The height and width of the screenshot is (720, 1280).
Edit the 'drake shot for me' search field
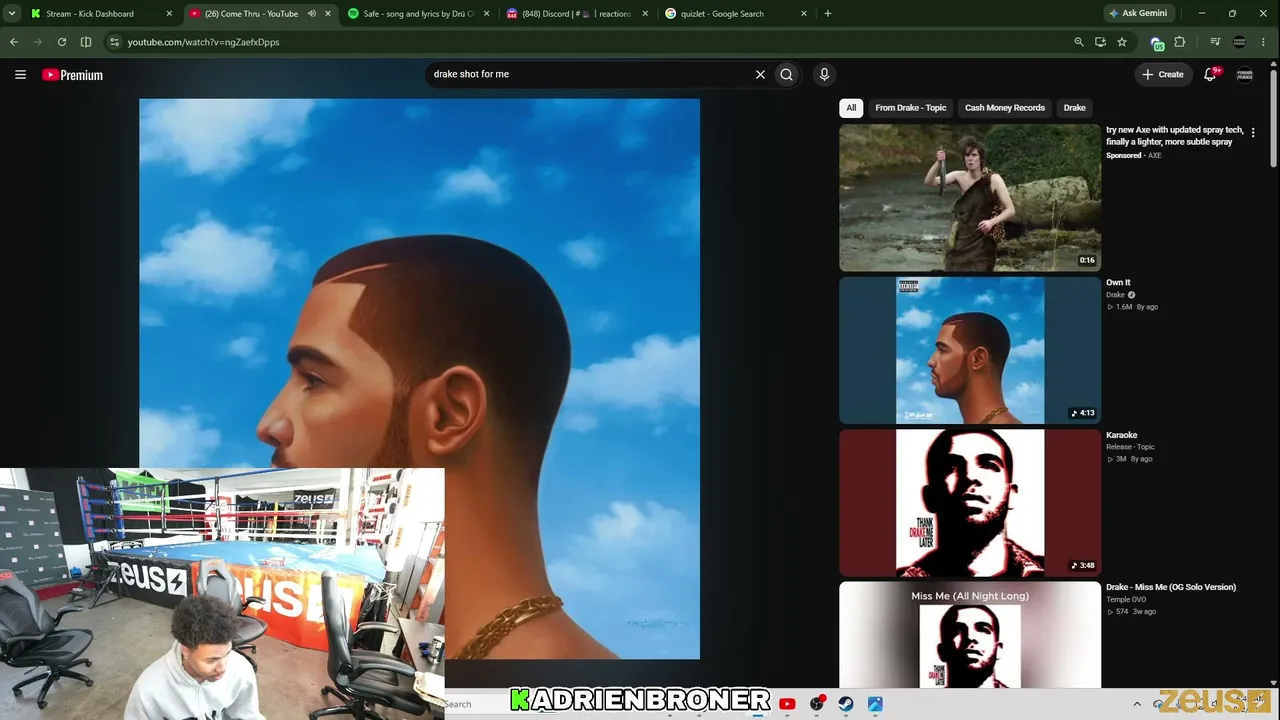click(590, 74)
